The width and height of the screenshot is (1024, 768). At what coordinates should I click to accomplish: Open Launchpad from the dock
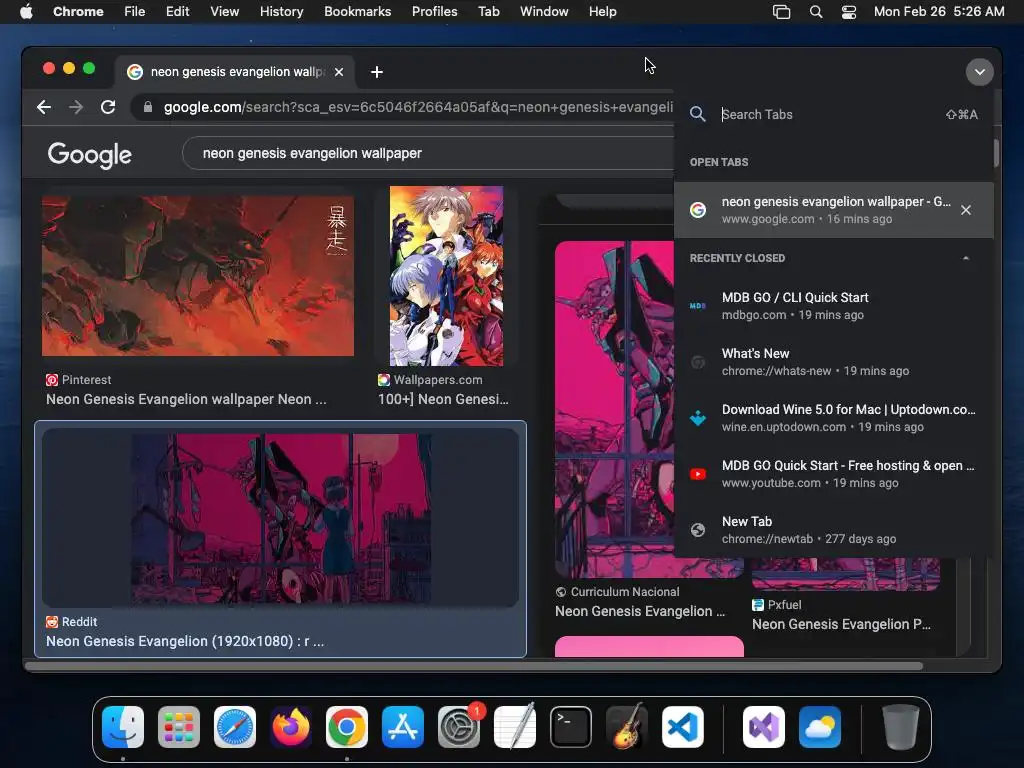[x=179, y=727]
